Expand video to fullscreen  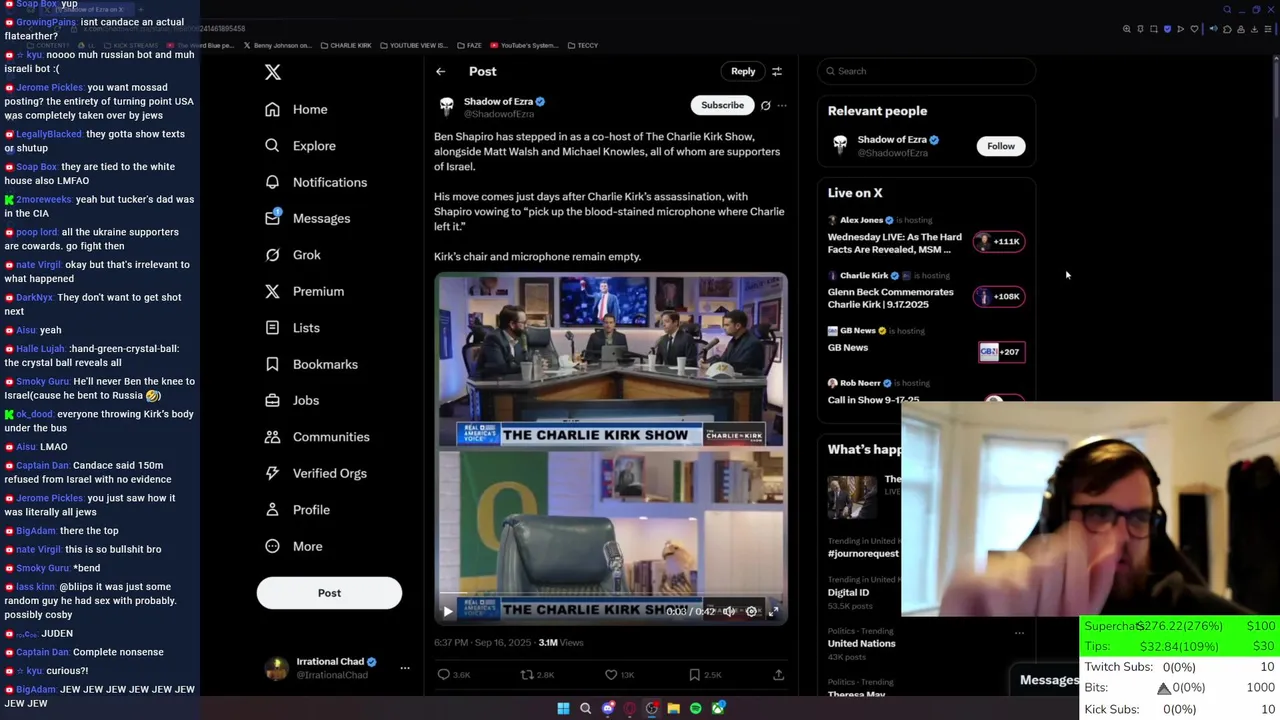click(773, 611)
